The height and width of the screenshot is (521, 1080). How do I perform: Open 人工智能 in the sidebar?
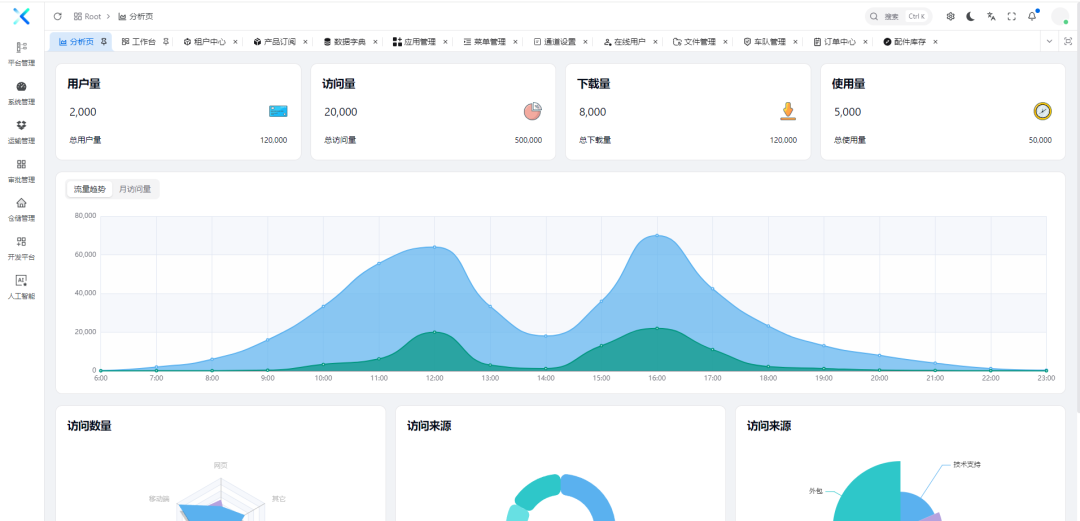tap(21, 287)
